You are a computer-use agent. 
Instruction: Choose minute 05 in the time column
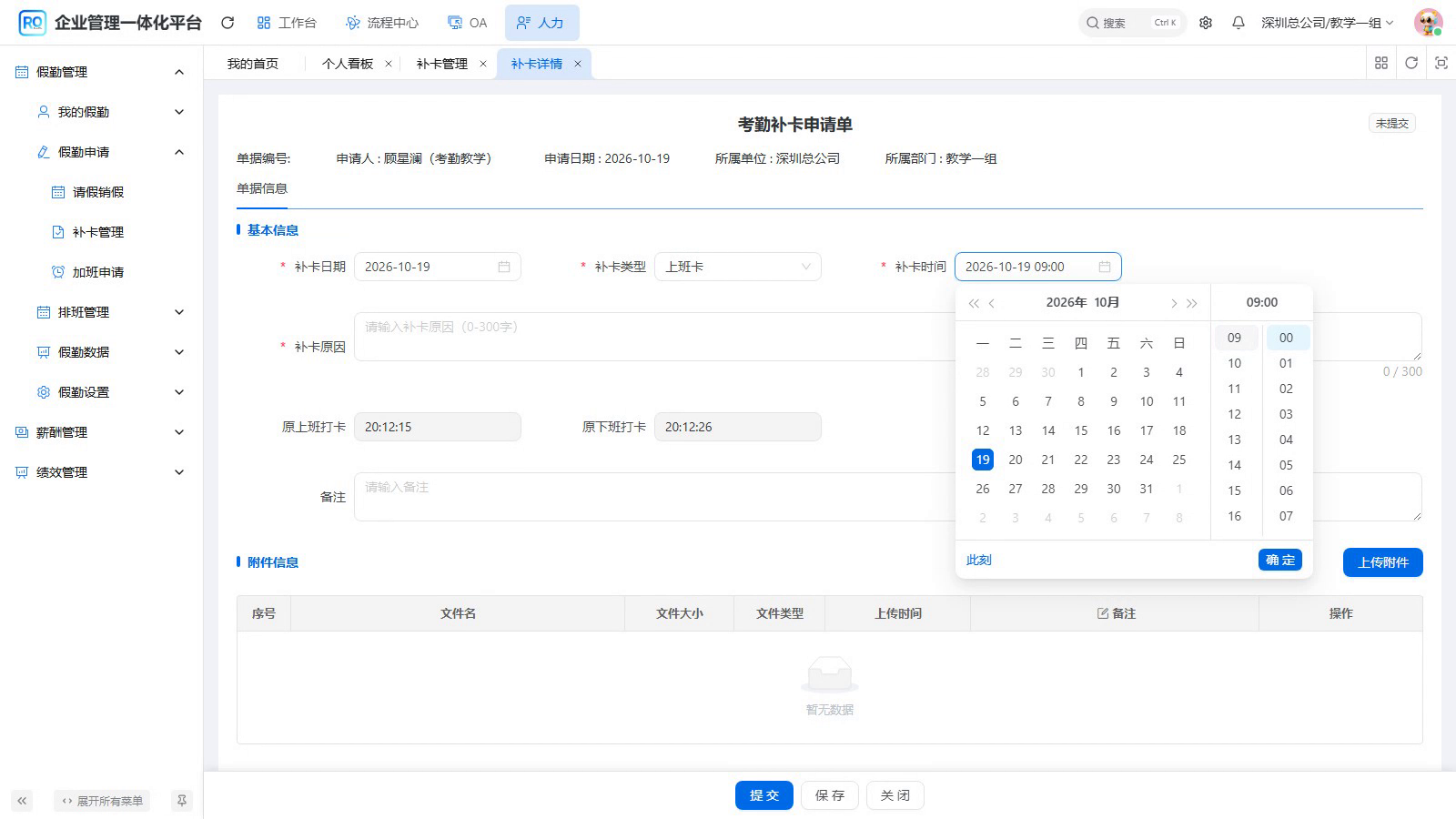tap(1286, 465)
